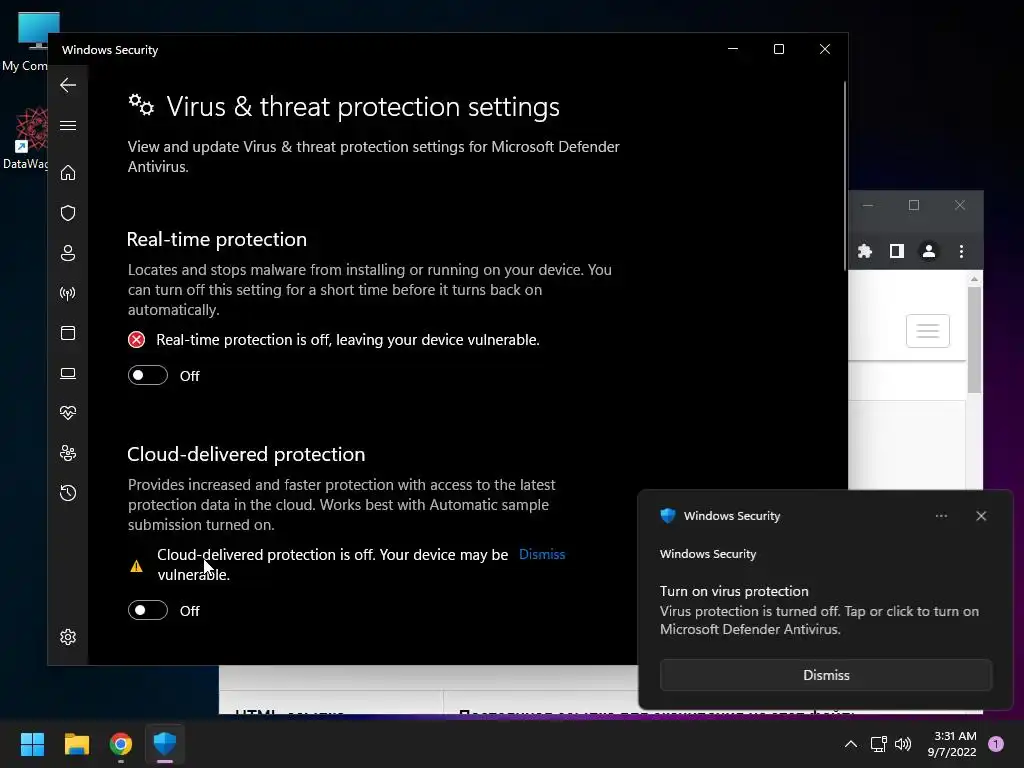Close the Windows Security notification
This screenshot has height=768, width=1024.
coord(981,516)
